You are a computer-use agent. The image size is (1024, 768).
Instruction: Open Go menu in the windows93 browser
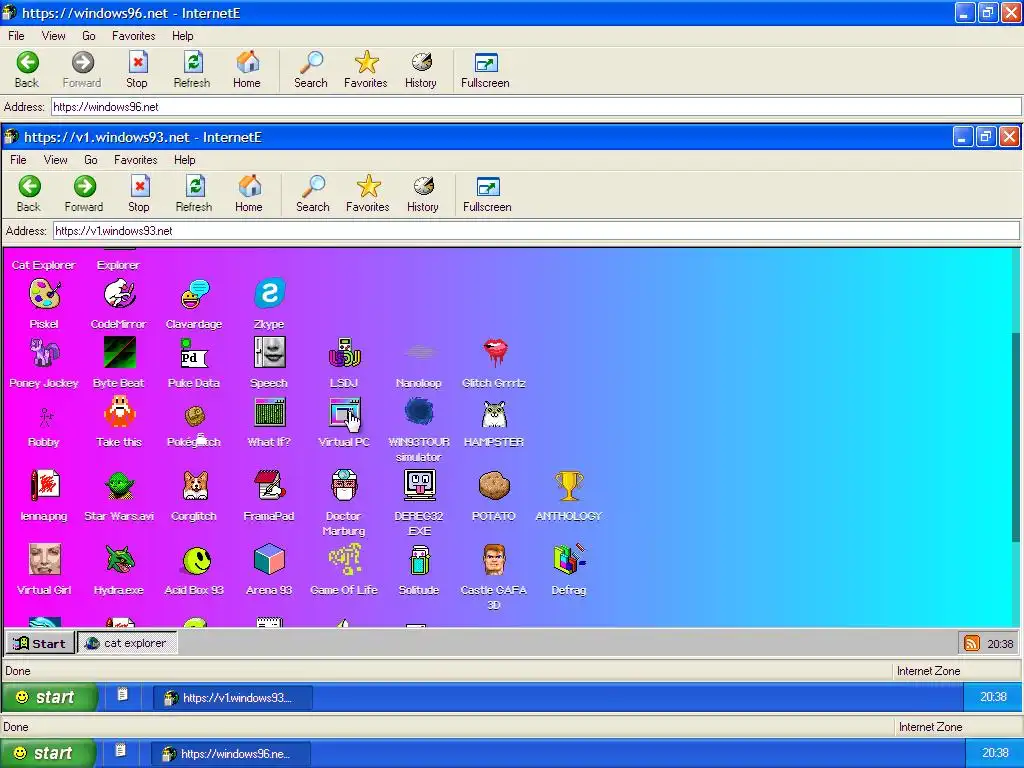coord(91,160)
